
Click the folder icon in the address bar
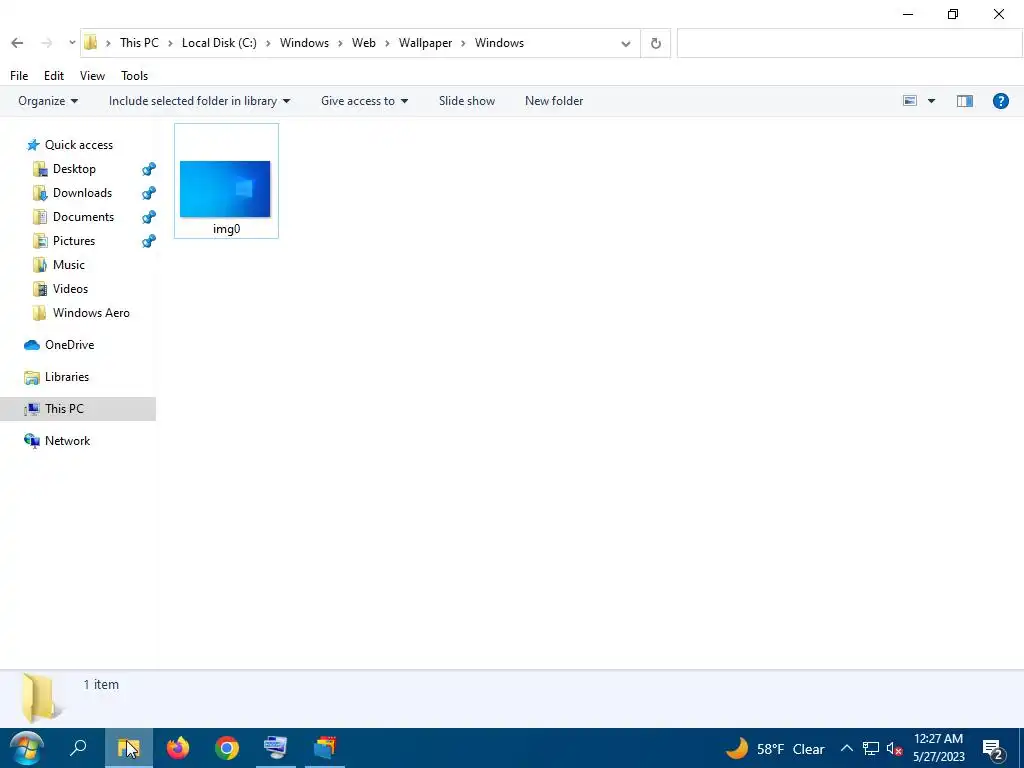91,43
